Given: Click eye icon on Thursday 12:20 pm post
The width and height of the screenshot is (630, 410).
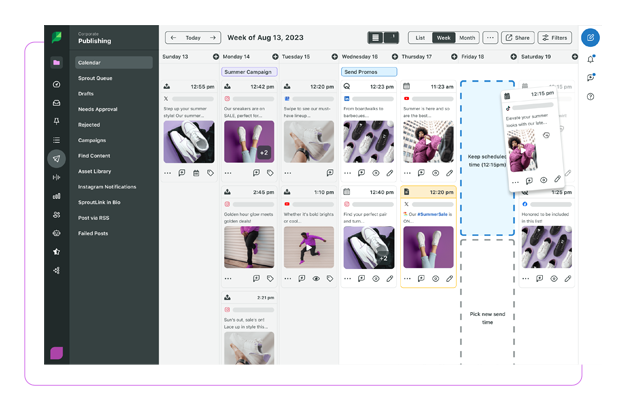Looking at the screenshot, I should [x=435, y=279].
